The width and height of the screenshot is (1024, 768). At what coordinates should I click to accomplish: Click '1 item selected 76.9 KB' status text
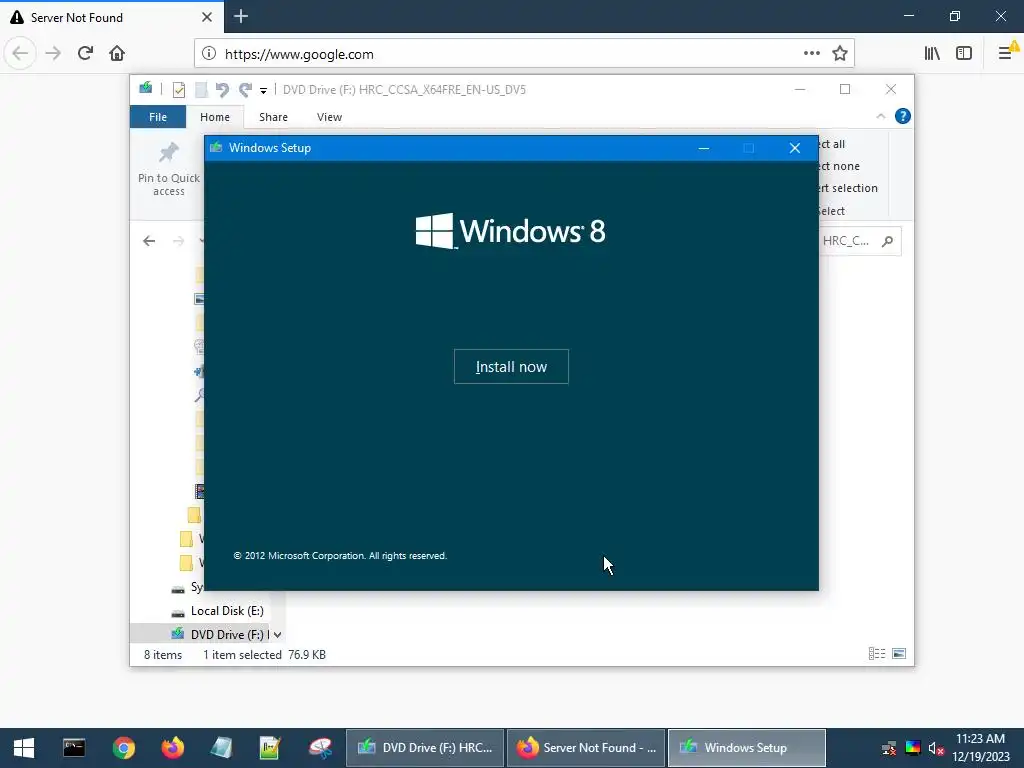[x=264, y=654]
